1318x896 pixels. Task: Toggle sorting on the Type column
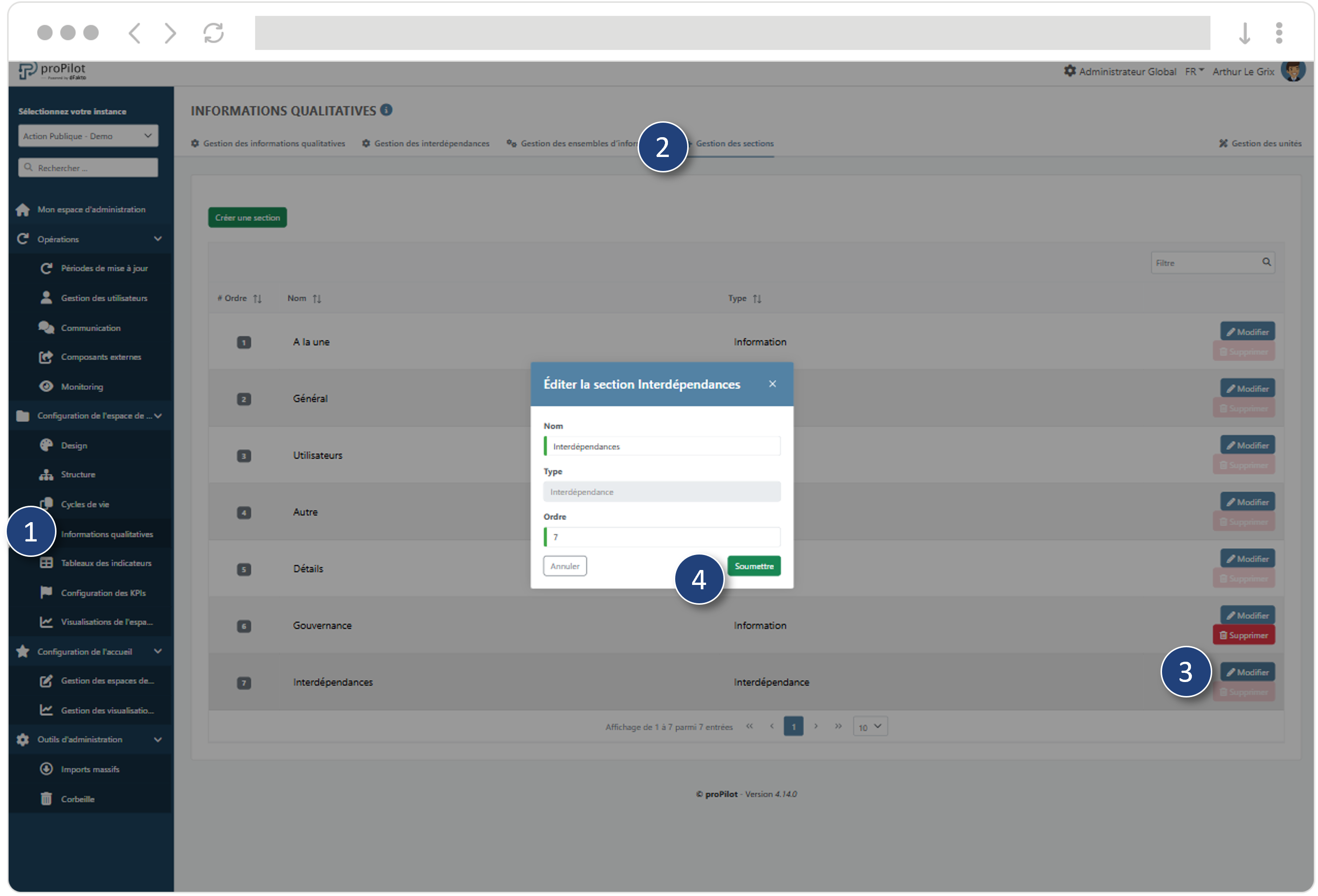click(758, 299)
